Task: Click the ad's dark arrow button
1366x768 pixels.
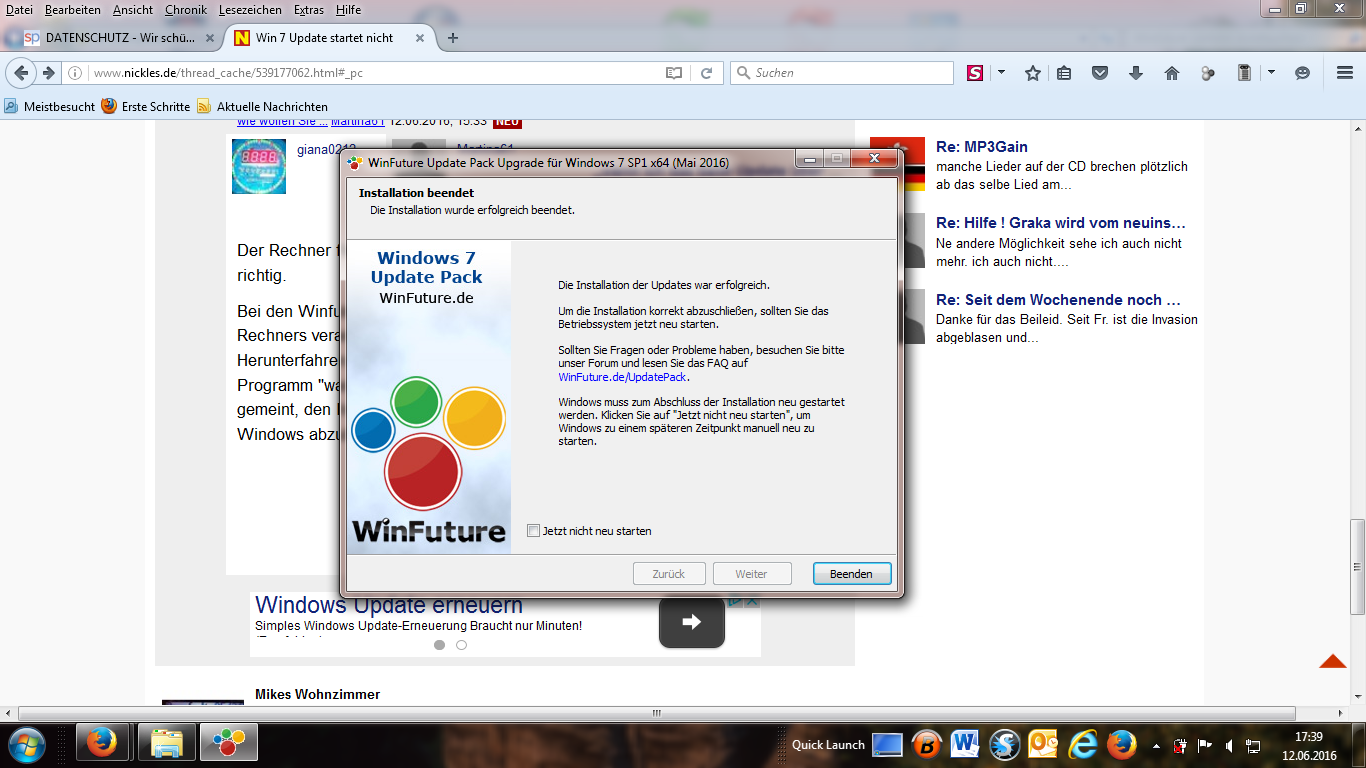Action: 691,622
